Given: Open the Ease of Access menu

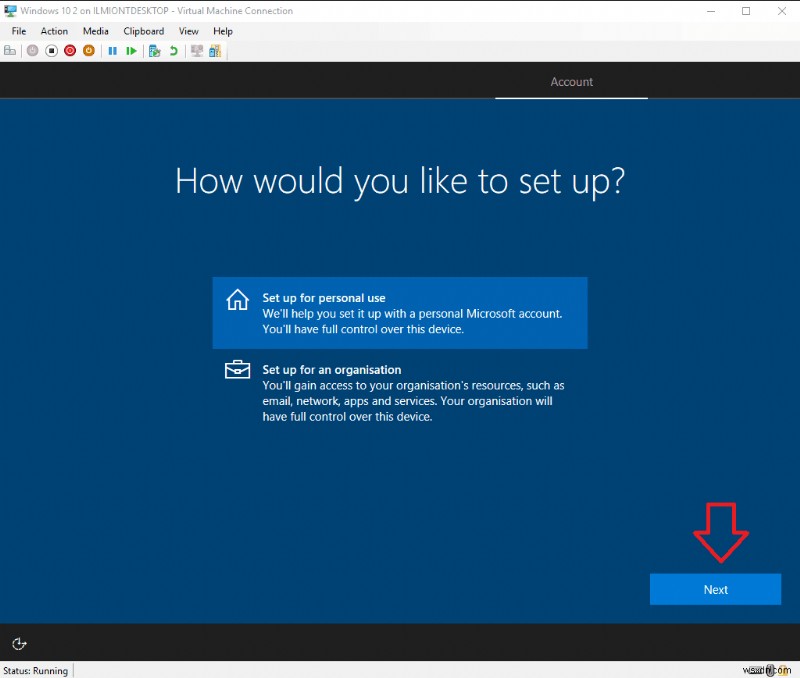Looking at the screenshot, I should coord(19,644).
